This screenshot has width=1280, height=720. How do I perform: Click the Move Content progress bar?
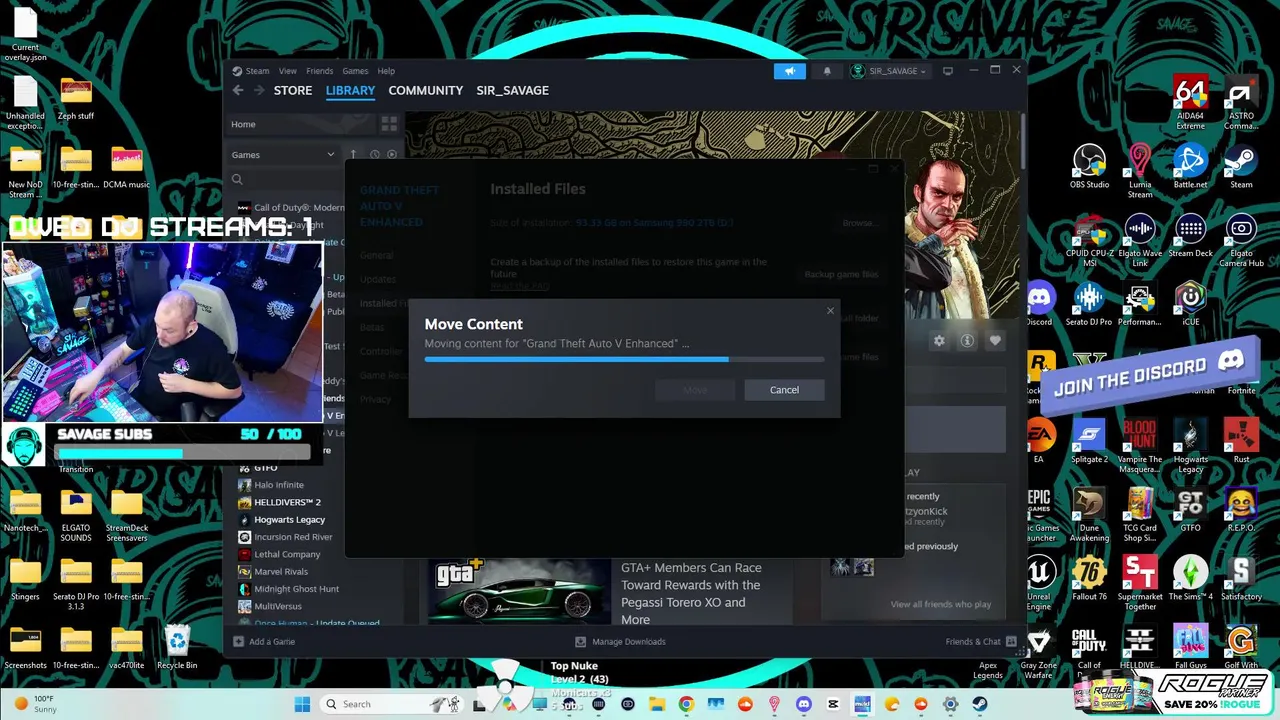pyautogui.click(x=624, y=359)
